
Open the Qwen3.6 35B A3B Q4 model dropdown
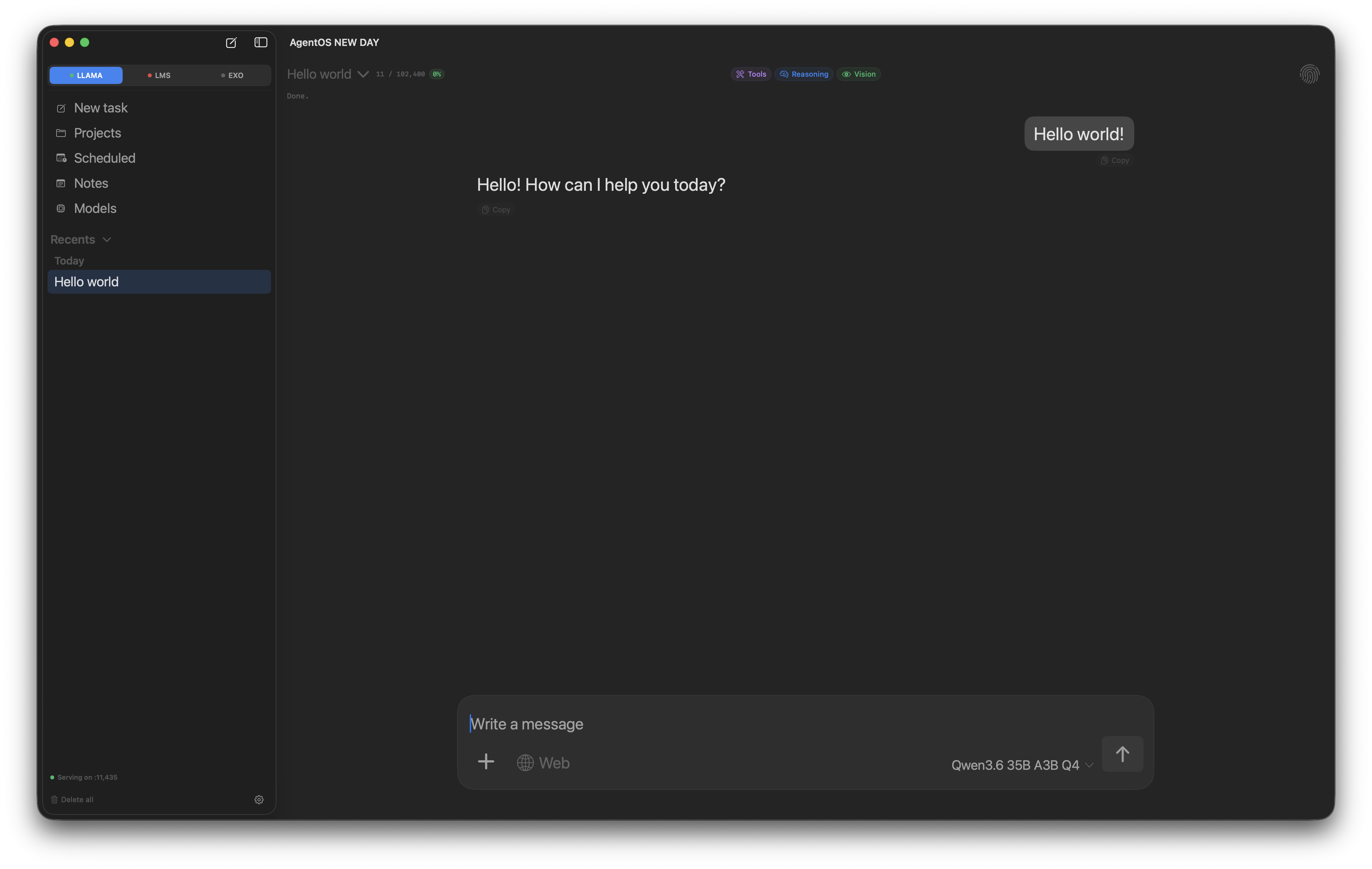point(1023,765)
